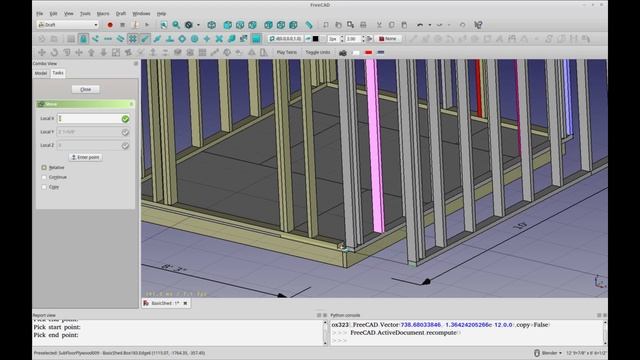Click the print icon in toolbar

363,25
